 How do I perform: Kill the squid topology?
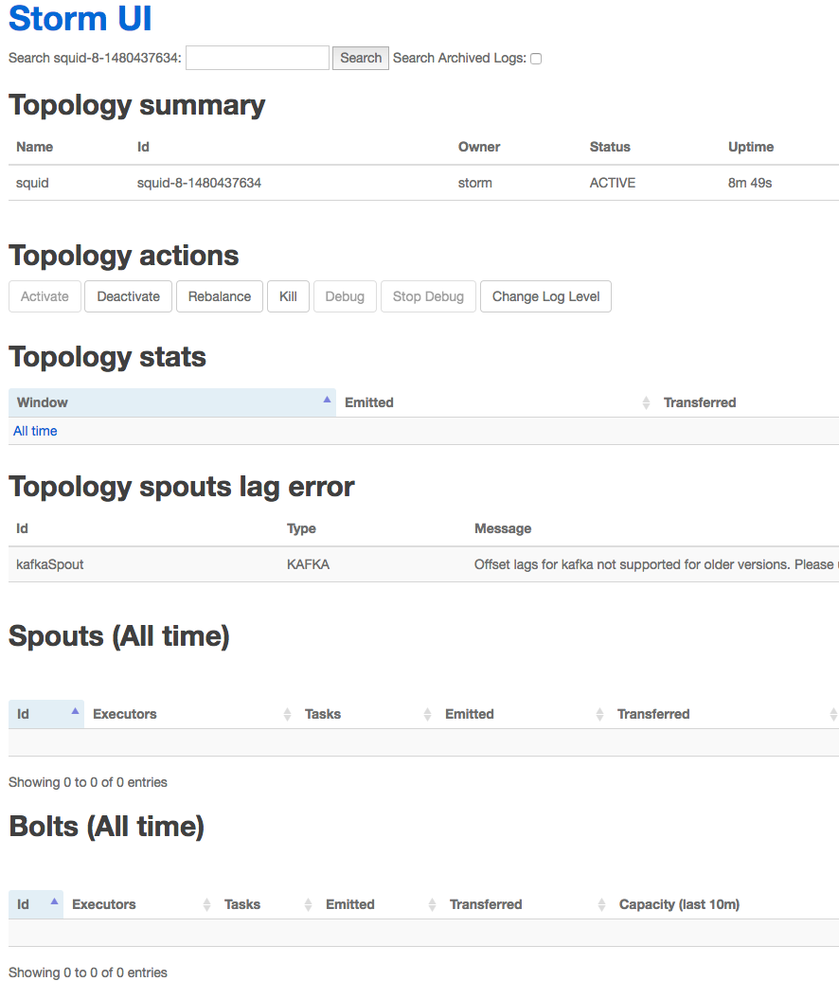coord(288,297)
